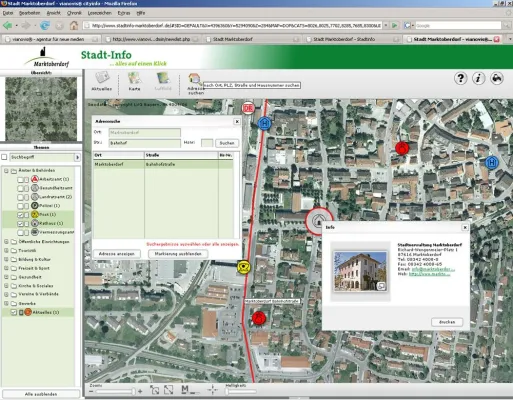Open the Datei menu

8,13
